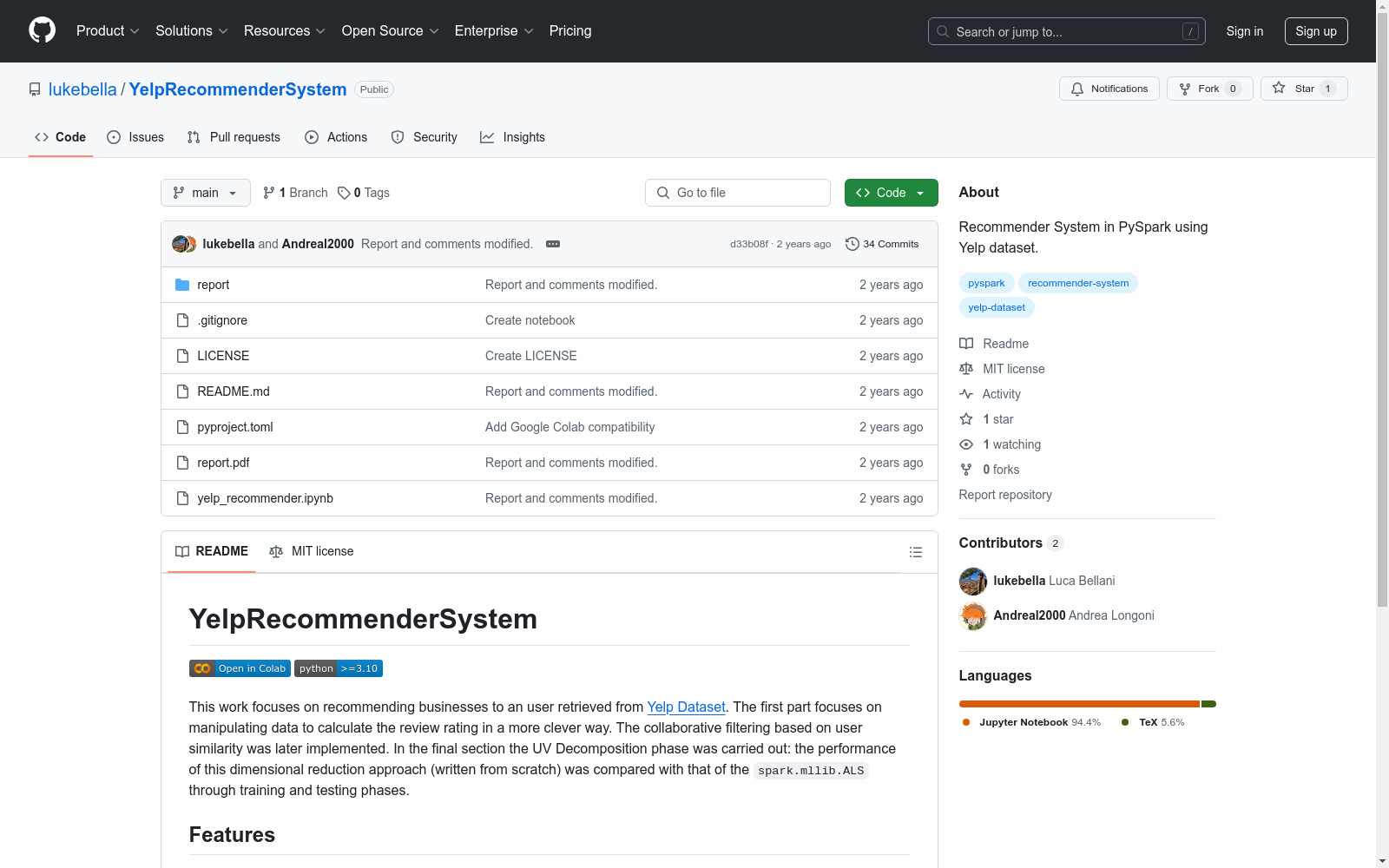The width and height of the screenshot is (1389, 868).
Task: Open the YelpRecommenderSystem repository title link
Action: pyautogui.click(x=238, y=89)
